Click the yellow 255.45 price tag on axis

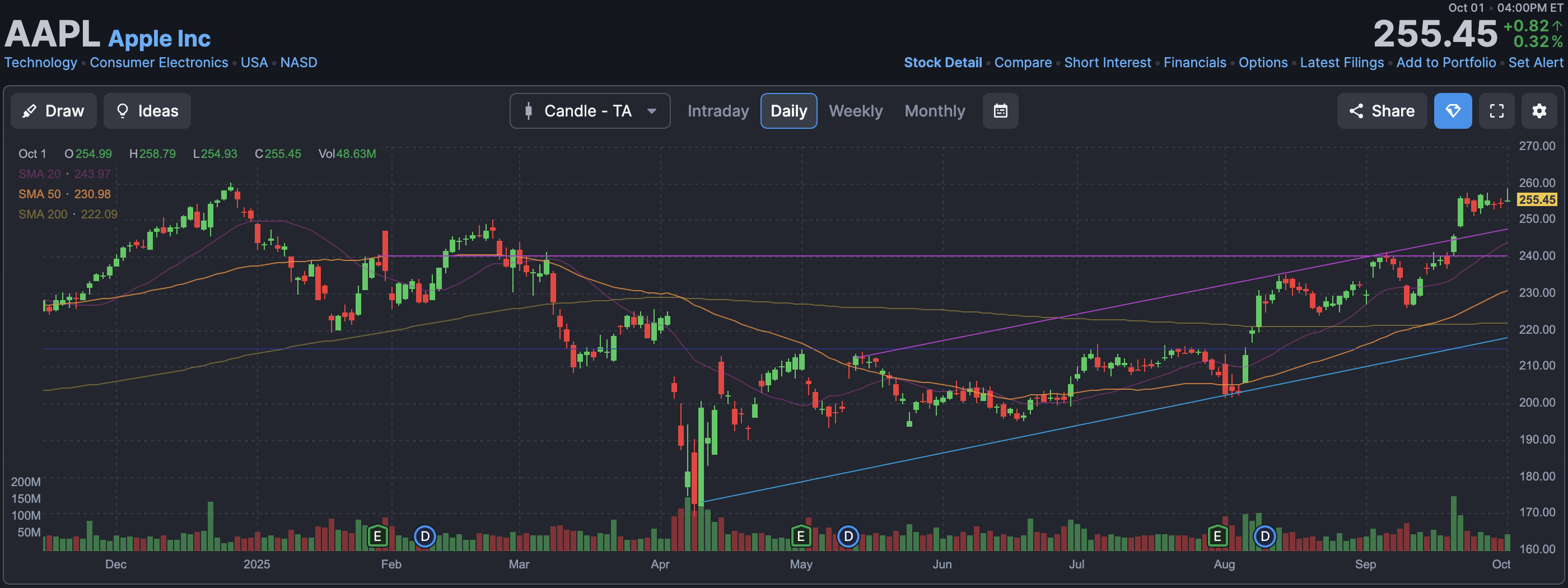coord(1536,199)
